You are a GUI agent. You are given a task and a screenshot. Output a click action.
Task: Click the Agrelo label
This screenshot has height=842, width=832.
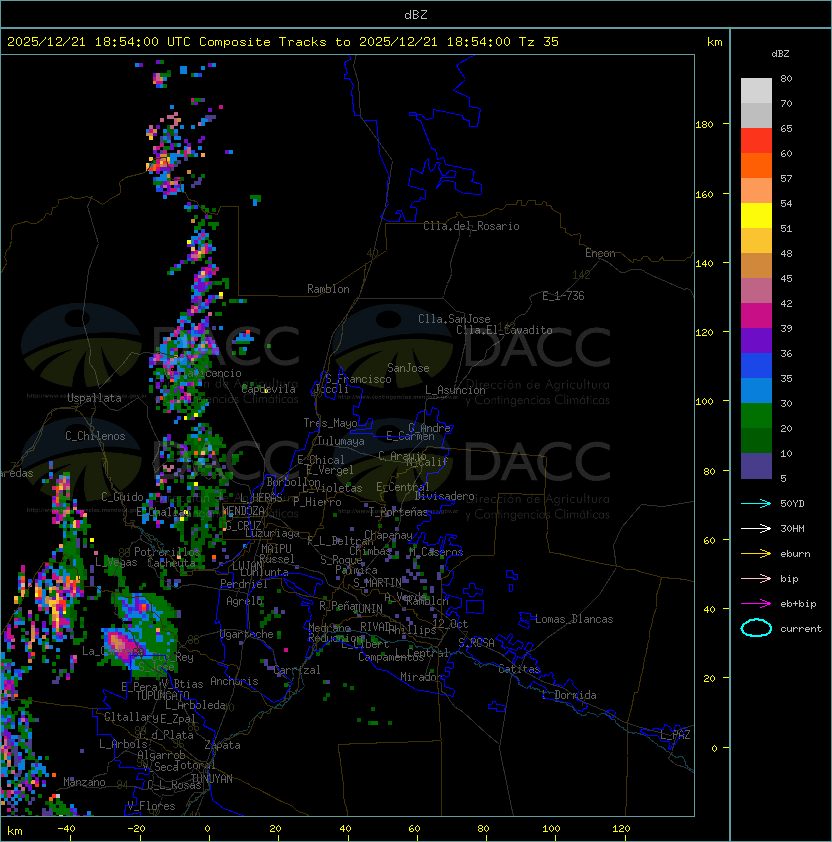(244, 601)
